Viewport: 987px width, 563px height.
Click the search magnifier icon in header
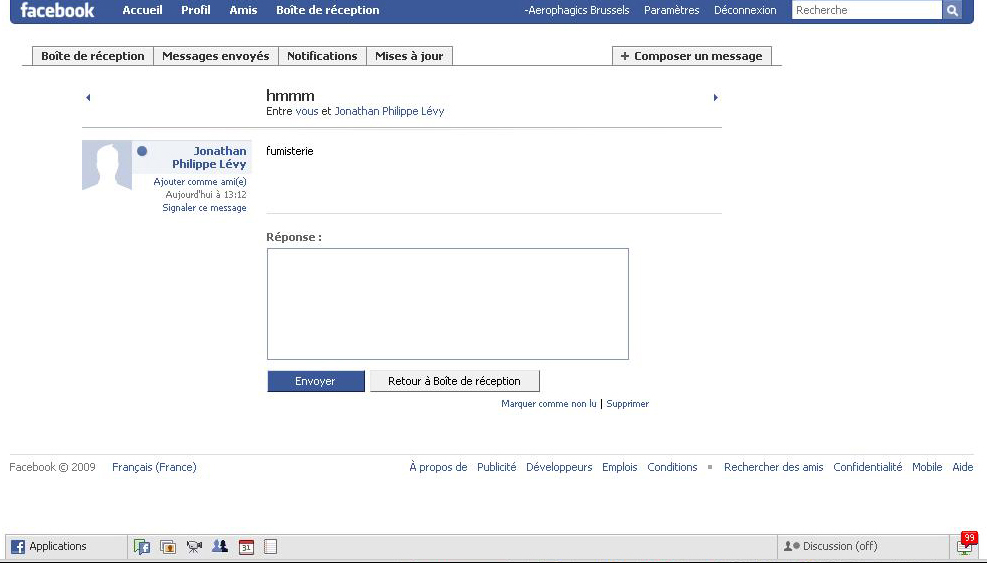(x=952, y=11)
